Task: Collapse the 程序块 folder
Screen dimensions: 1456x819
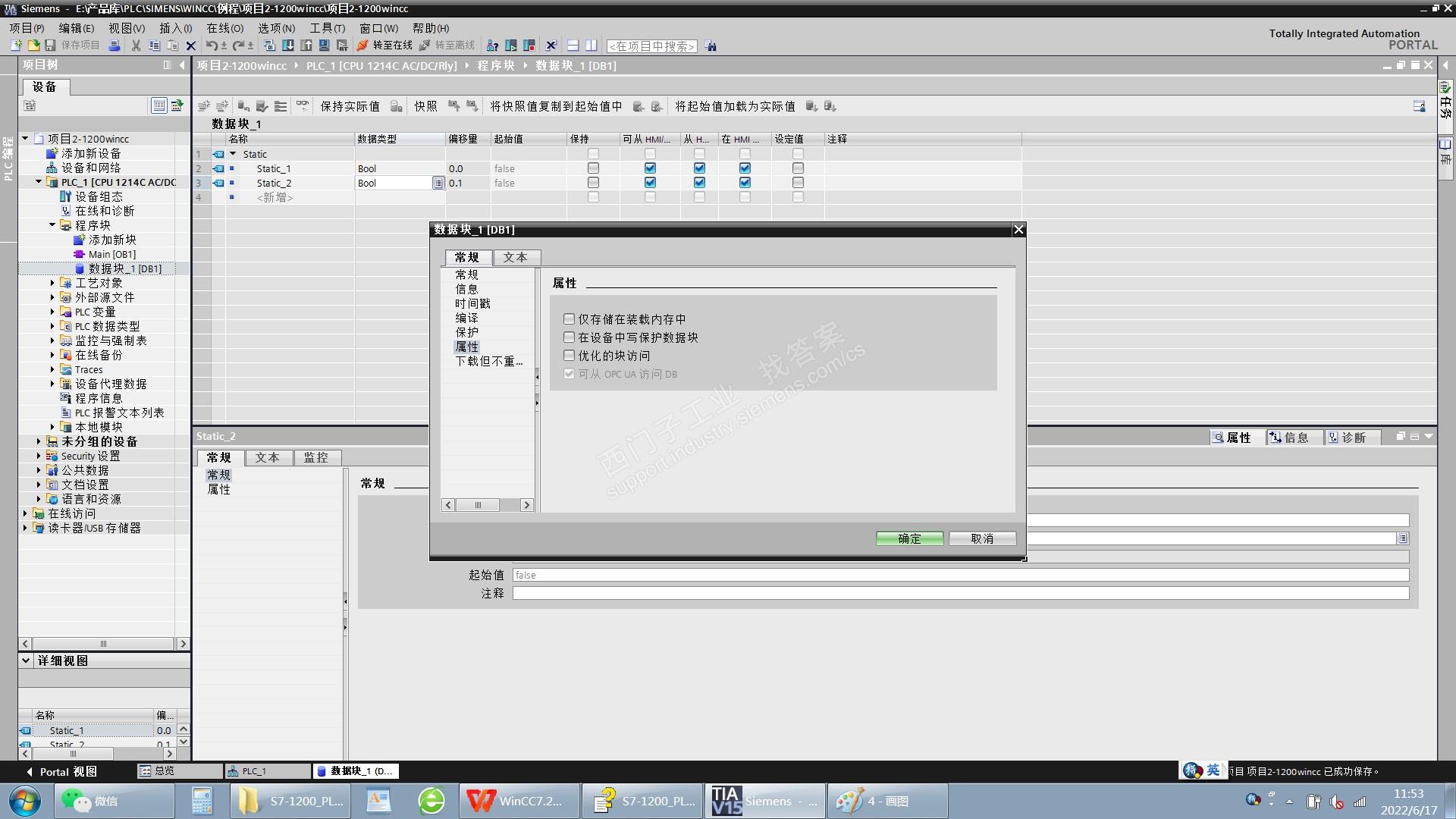Action: point(52,225)
